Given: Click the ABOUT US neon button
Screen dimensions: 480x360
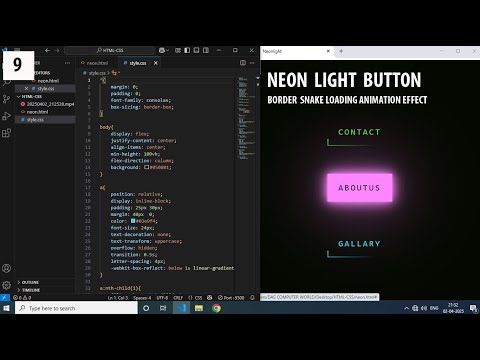Looking at the screenshot, I should 359,188.
